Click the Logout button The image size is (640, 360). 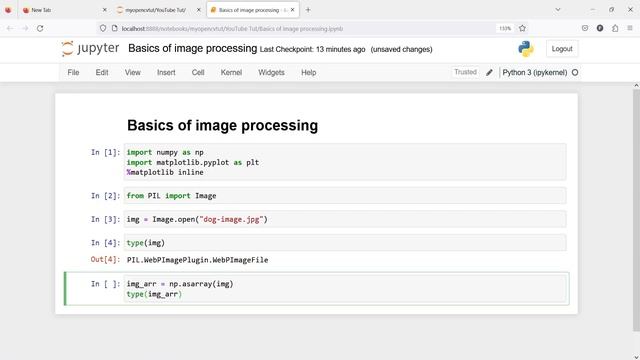click(x=562, y=49)
